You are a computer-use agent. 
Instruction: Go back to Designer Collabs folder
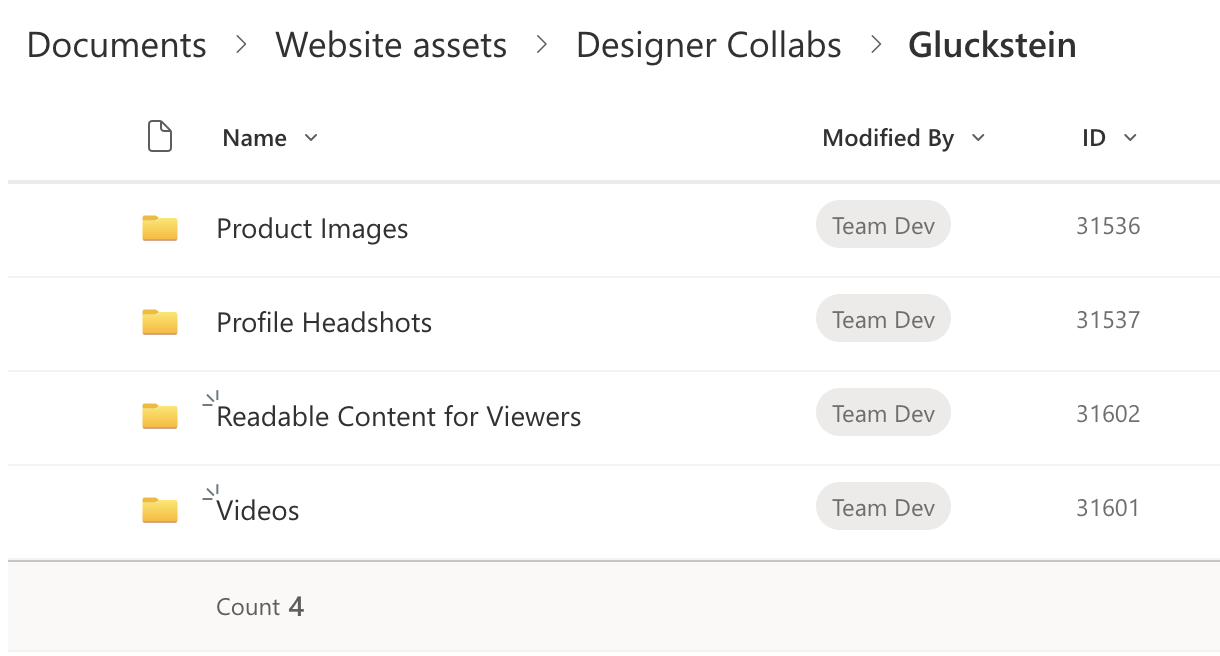pyautogui.click(x=708, y=45)
